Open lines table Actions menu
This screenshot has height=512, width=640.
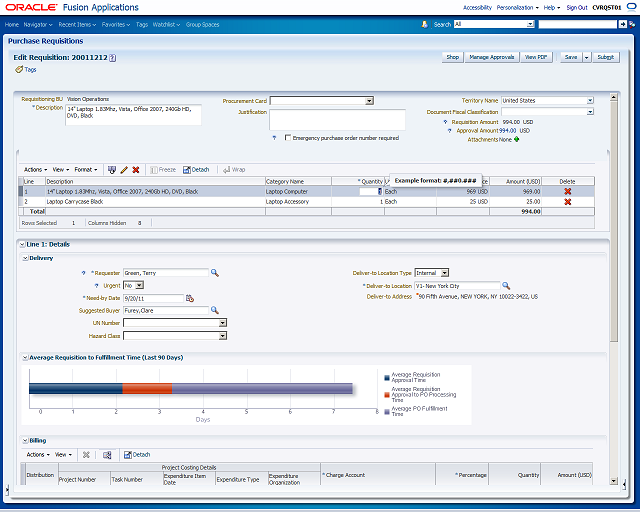(x=36, y=170)
